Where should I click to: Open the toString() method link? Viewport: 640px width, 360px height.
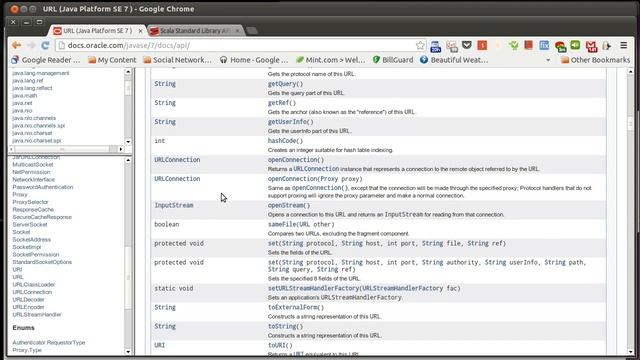[285, 327]
